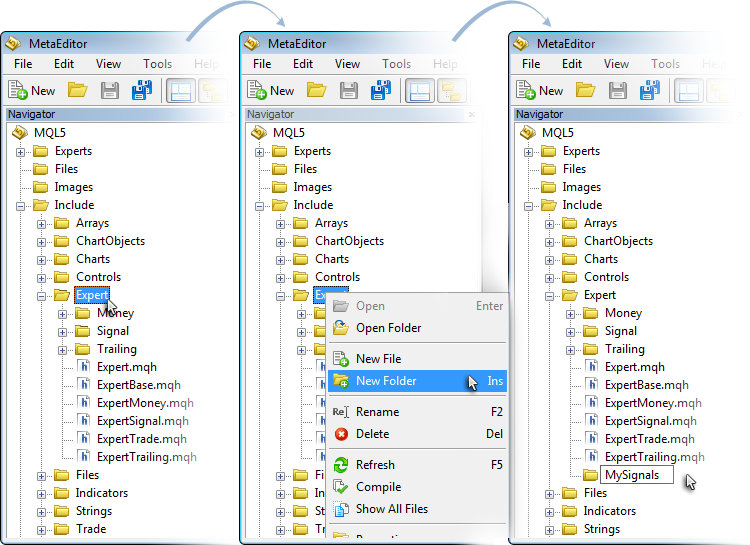The image size is (750, 545).
Task: Select Refresh in context menu
Action: pos(417,465)
